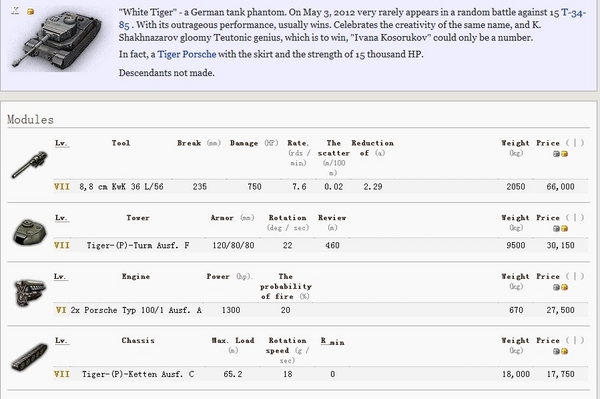600x399 pixels.
Task: Click the max load value 65.2
Action: coord(233,374)
